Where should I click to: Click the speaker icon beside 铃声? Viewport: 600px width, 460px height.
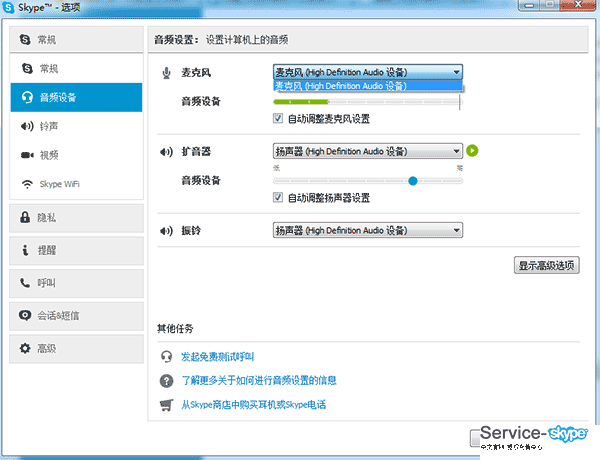click(x=27, y=126)
